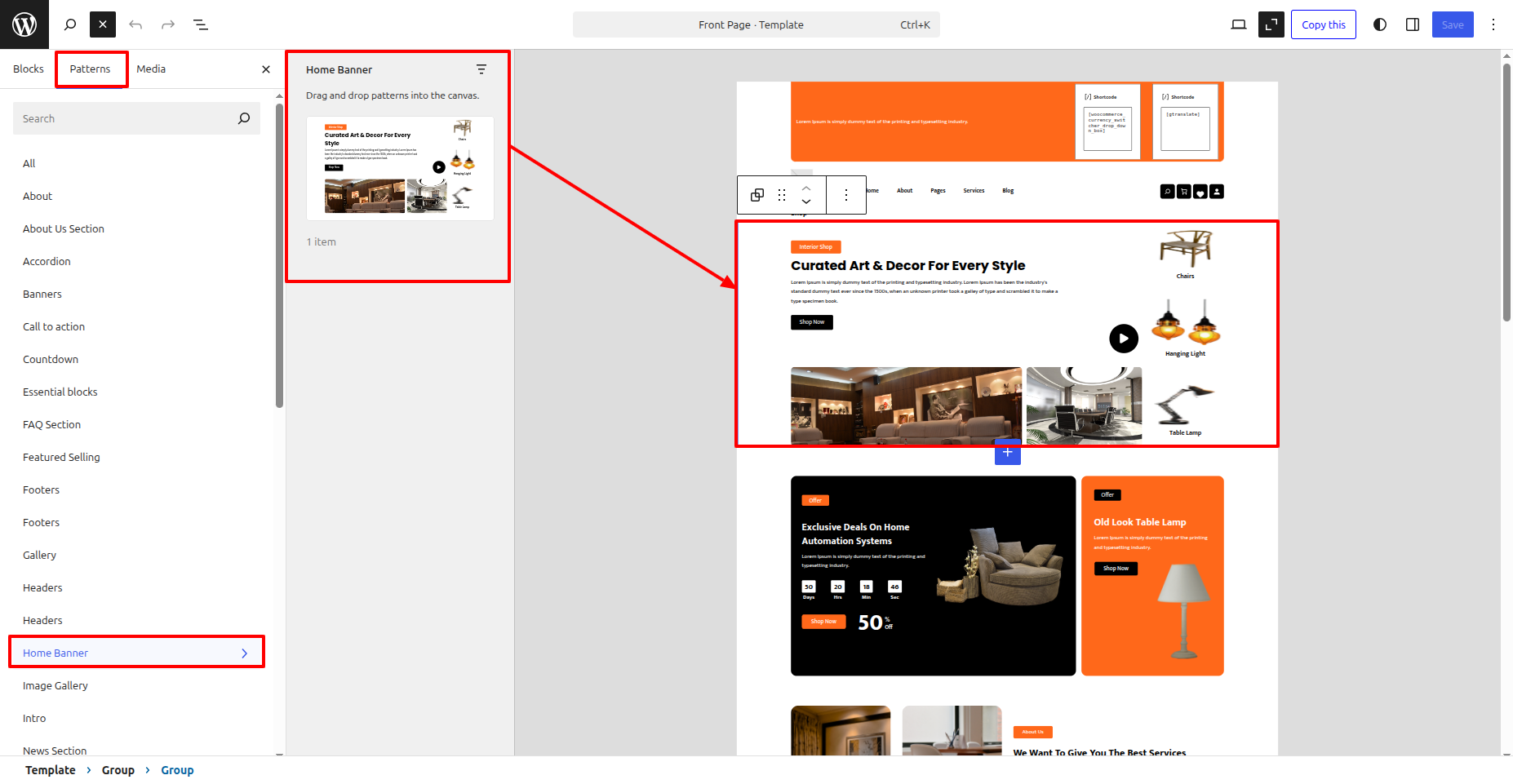Click the blue Save button
This screenshot has height=784, width=1513.
pyautogui.click(x=1452, y=24)
